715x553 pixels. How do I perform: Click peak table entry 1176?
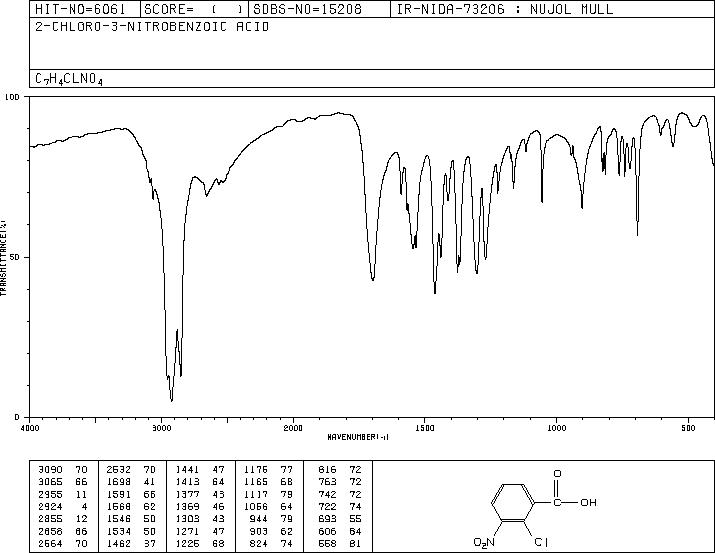pos(256,470)
